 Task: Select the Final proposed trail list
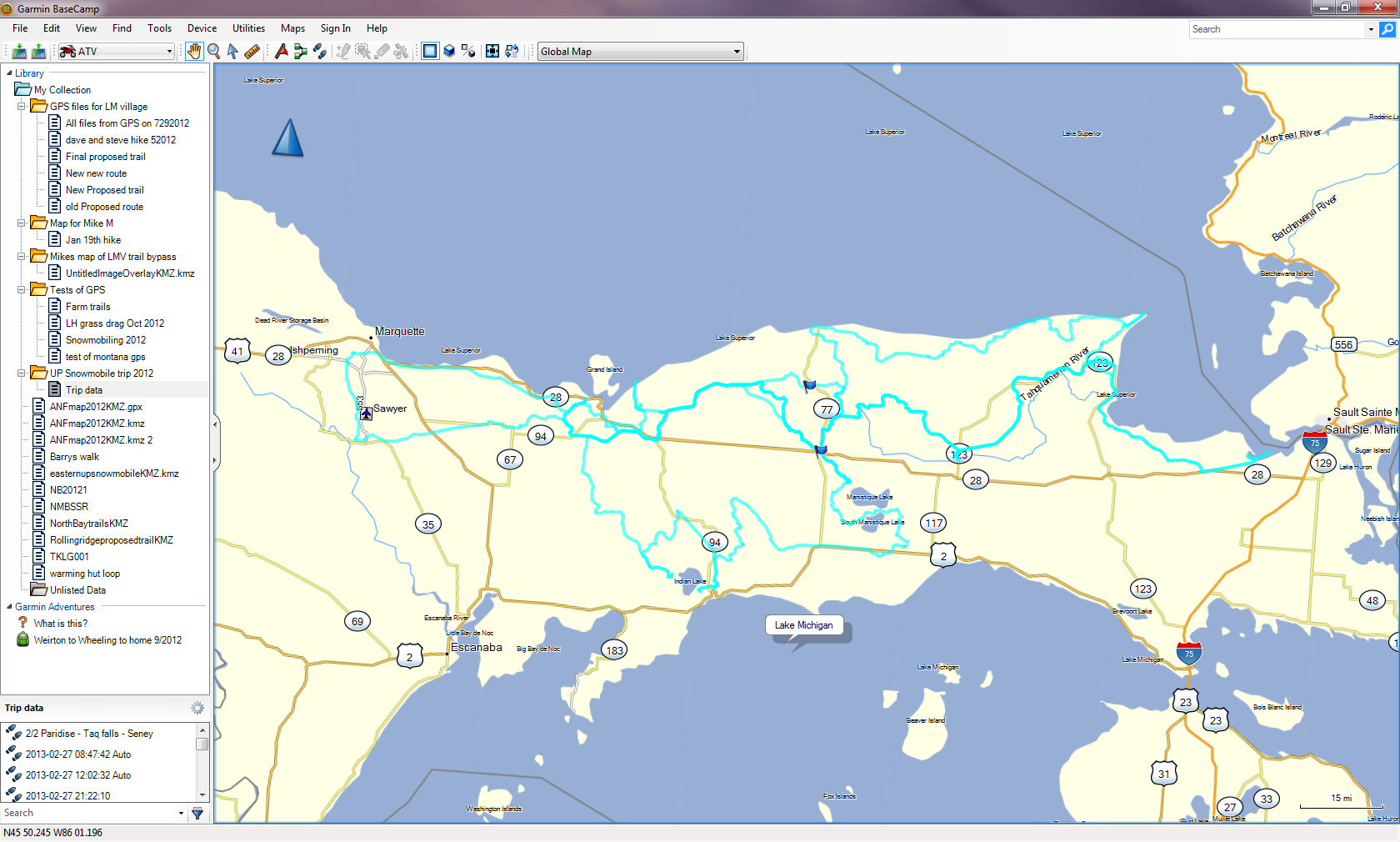(97, 157)
